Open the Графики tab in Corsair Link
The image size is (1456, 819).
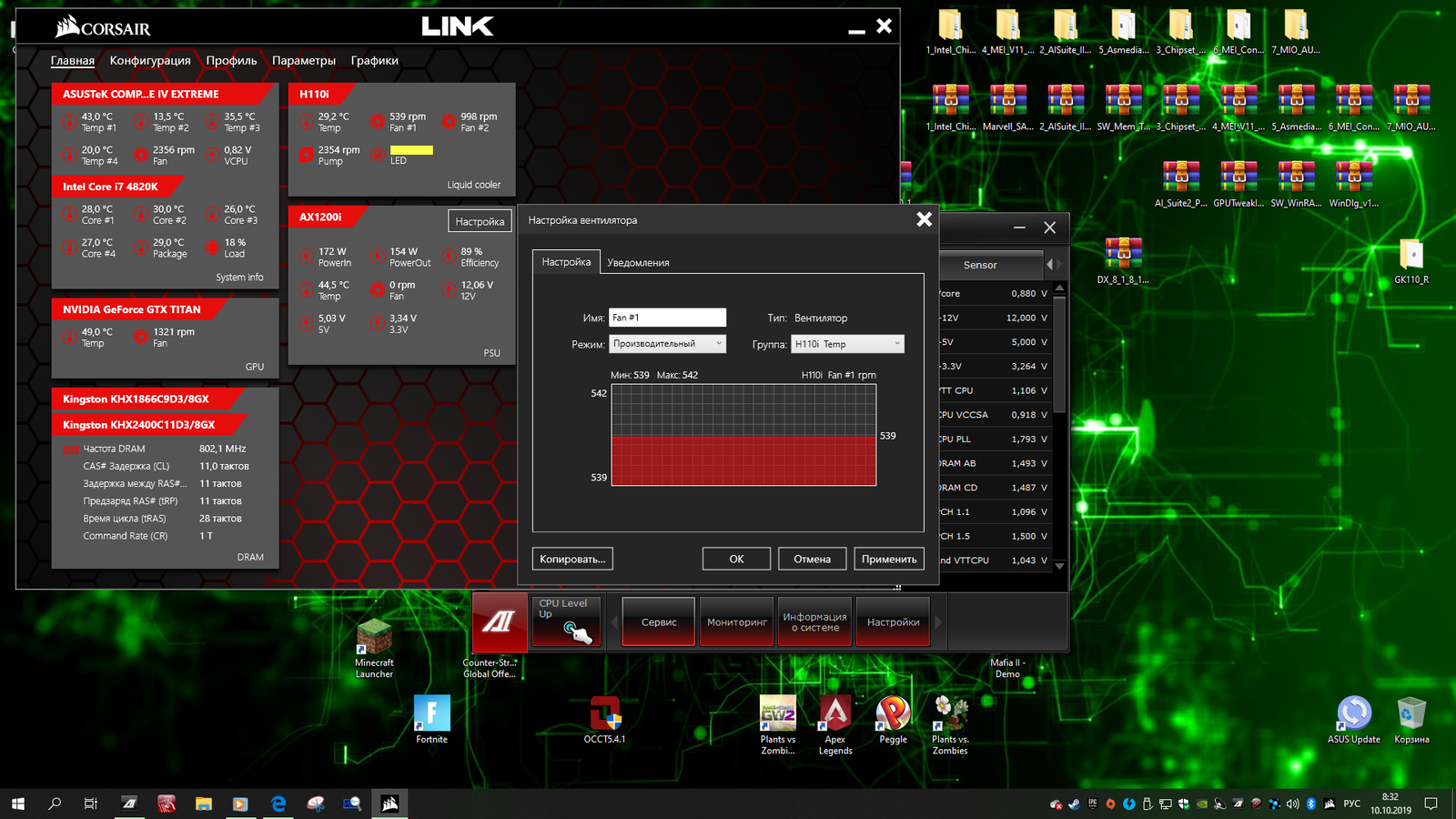(x=375, y=61)
